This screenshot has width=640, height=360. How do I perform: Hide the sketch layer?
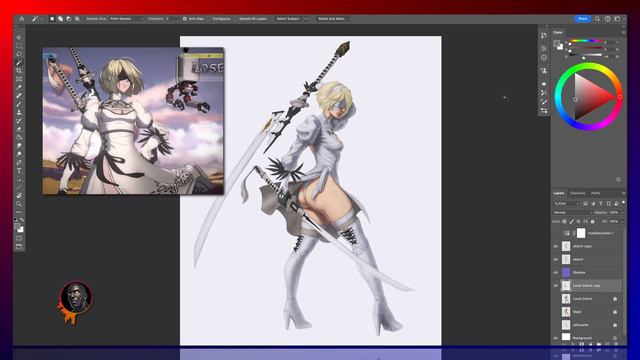(x=556, y=260)
